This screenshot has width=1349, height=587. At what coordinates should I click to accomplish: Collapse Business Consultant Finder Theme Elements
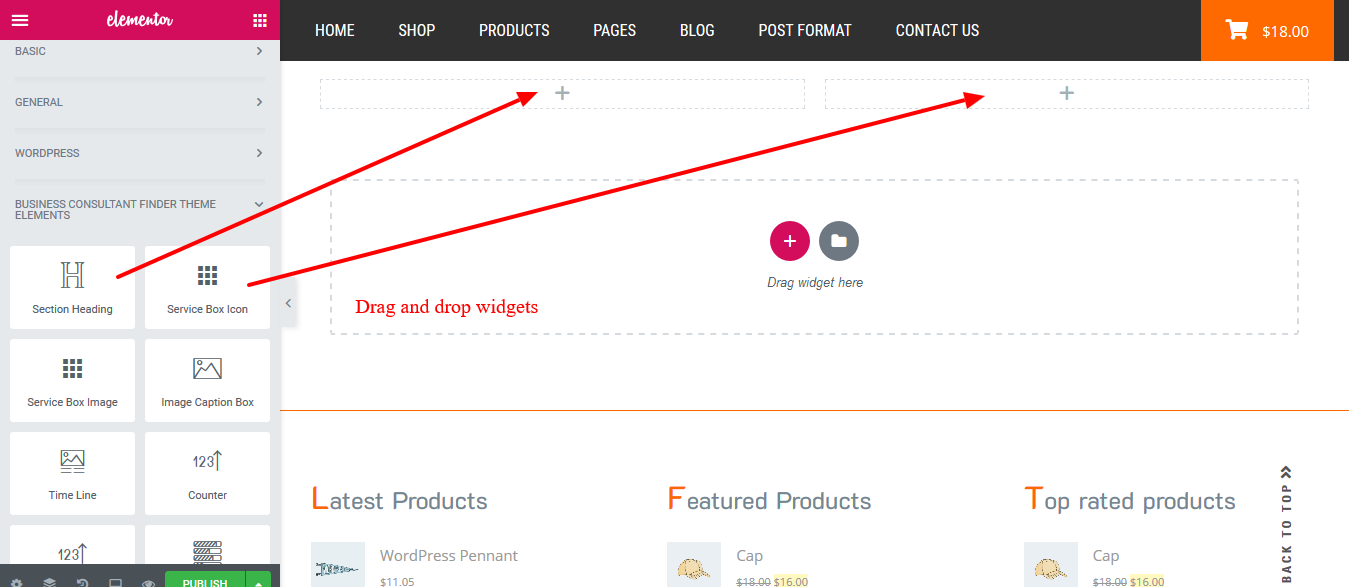tap(140, 209)
